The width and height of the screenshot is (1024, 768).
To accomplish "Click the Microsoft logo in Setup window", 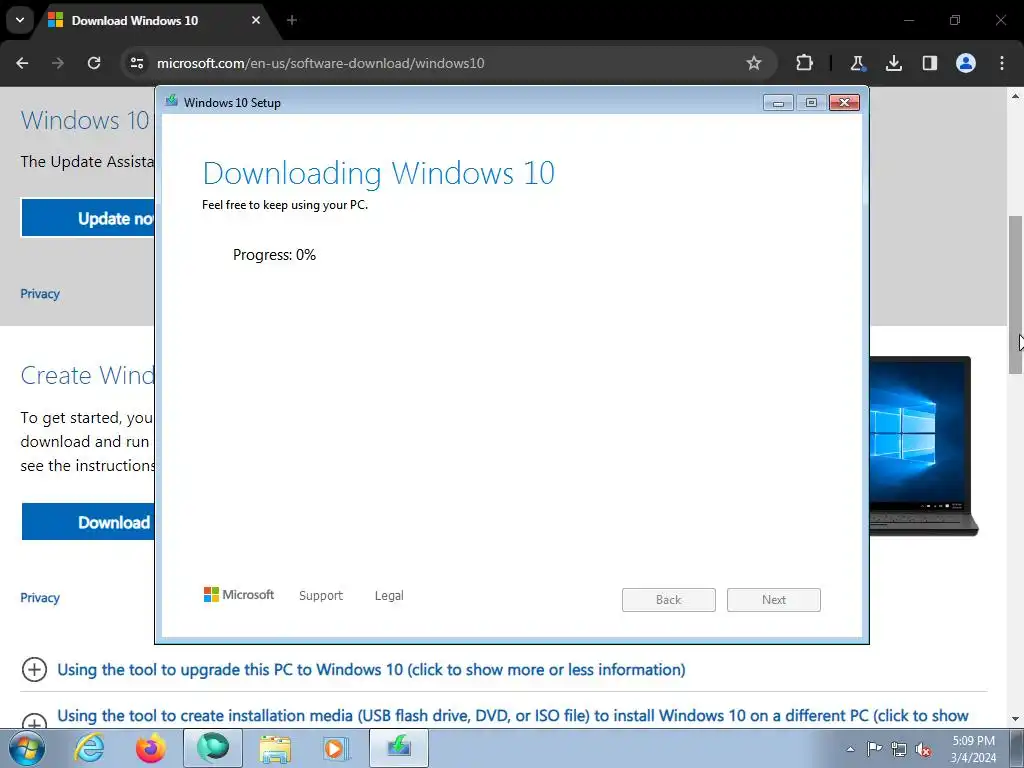I will click(x=238, y=594).
